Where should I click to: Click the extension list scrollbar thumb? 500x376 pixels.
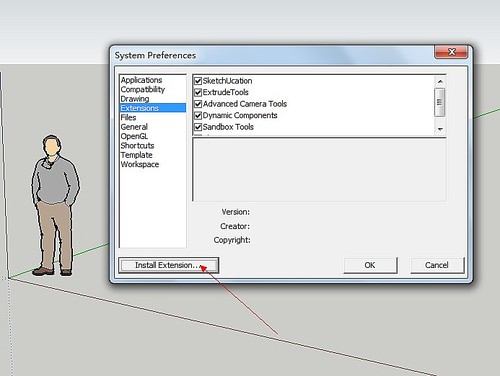(x=440, y=102)
